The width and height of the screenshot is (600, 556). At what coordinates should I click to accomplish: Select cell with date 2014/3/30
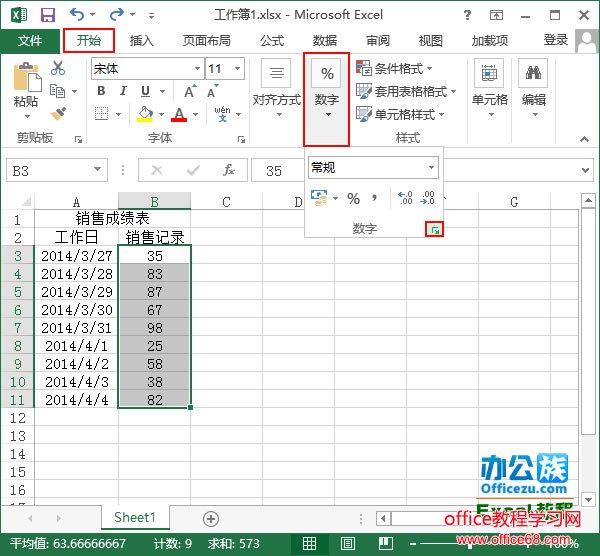(x=77, y=310)
